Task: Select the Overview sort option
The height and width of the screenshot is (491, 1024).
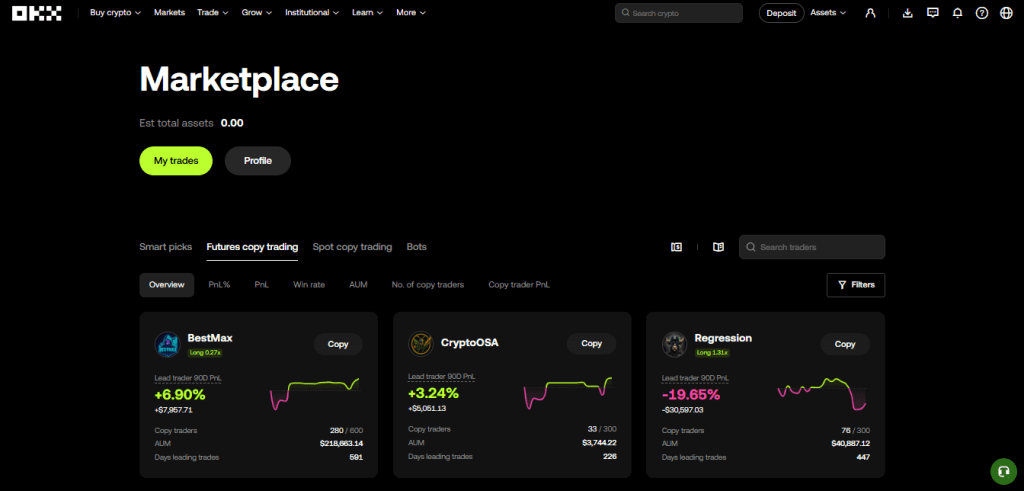Action: tap(167, 285)
